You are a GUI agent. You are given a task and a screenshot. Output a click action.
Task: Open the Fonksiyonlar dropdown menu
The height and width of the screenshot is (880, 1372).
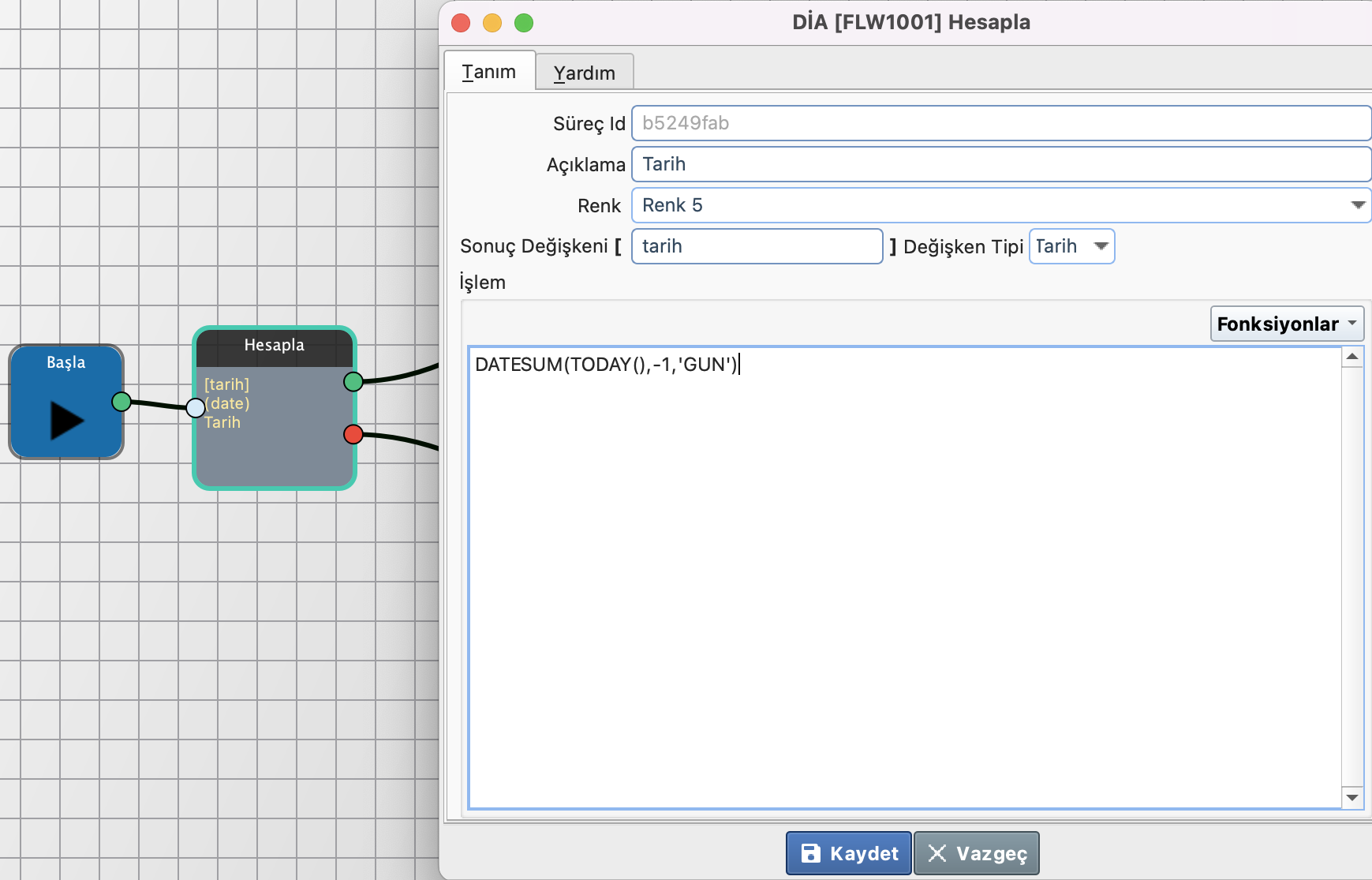pos(1287,324)
